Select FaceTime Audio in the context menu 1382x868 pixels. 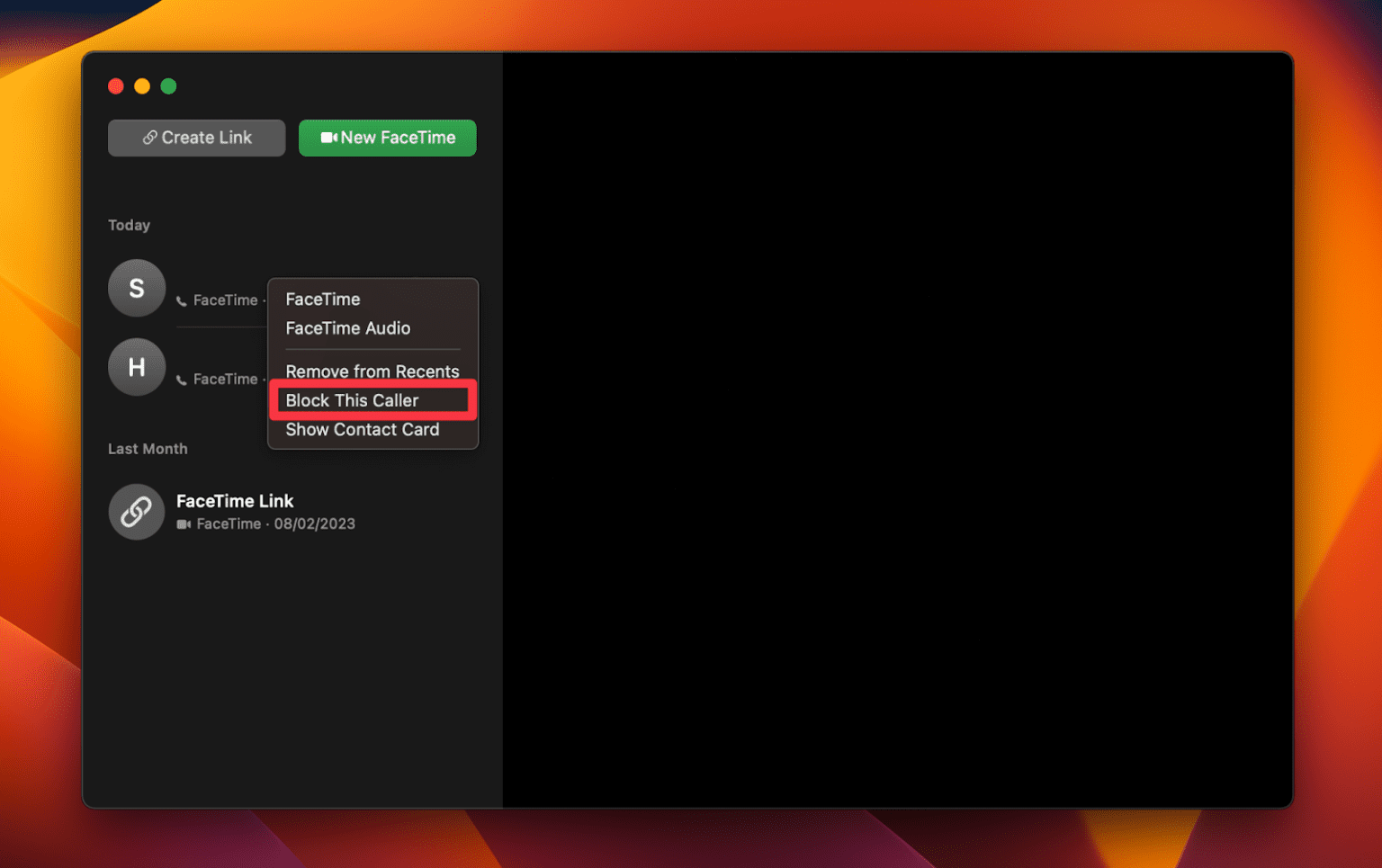[347, 328]
